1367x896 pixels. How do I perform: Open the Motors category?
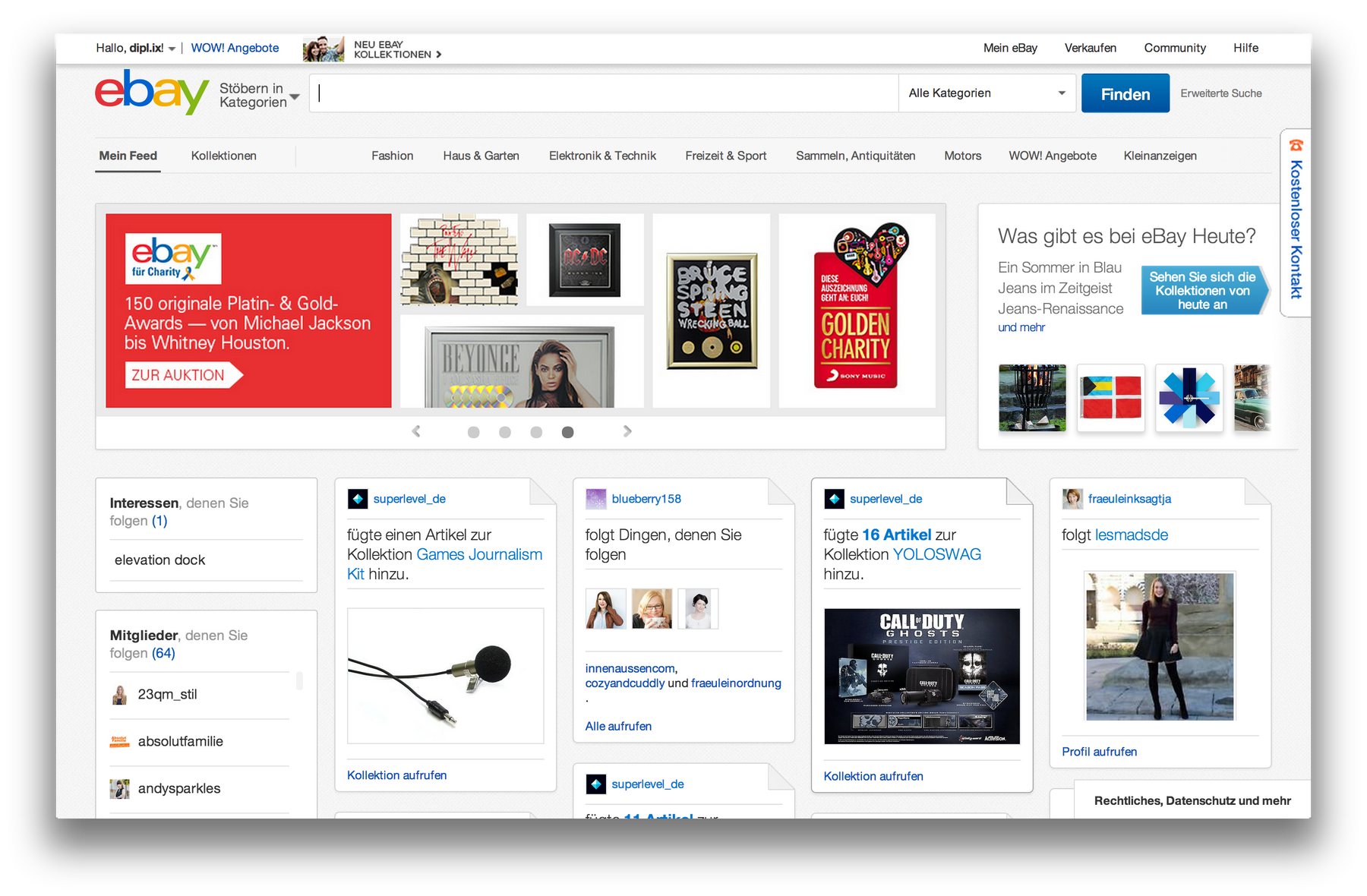[x=963, y=156]
